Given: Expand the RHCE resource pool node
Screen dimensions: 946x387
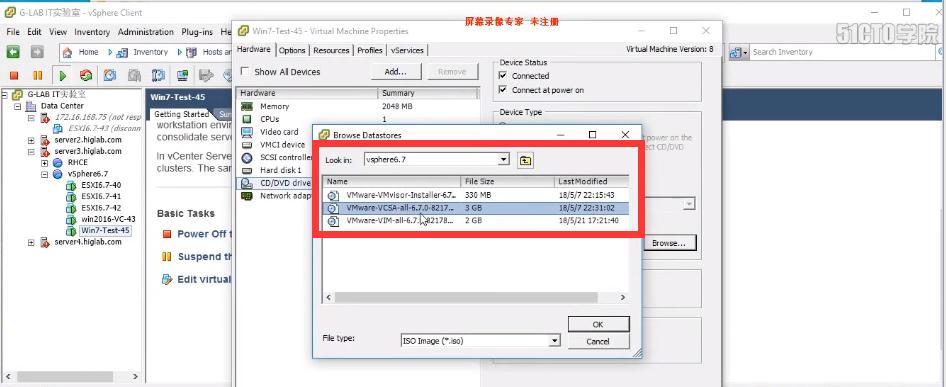Looking at the screenshot, I should (x=44, y=163).
